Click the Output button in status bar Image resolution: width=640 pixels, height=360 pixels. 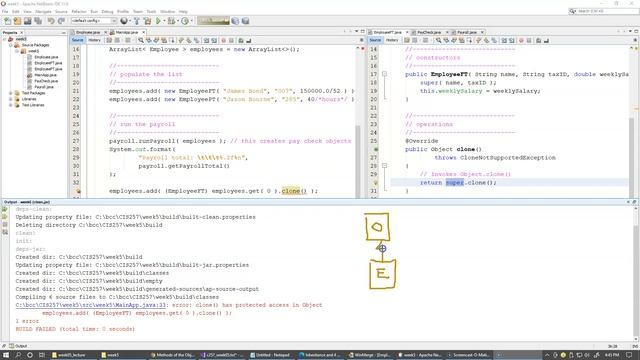(18, 346)
